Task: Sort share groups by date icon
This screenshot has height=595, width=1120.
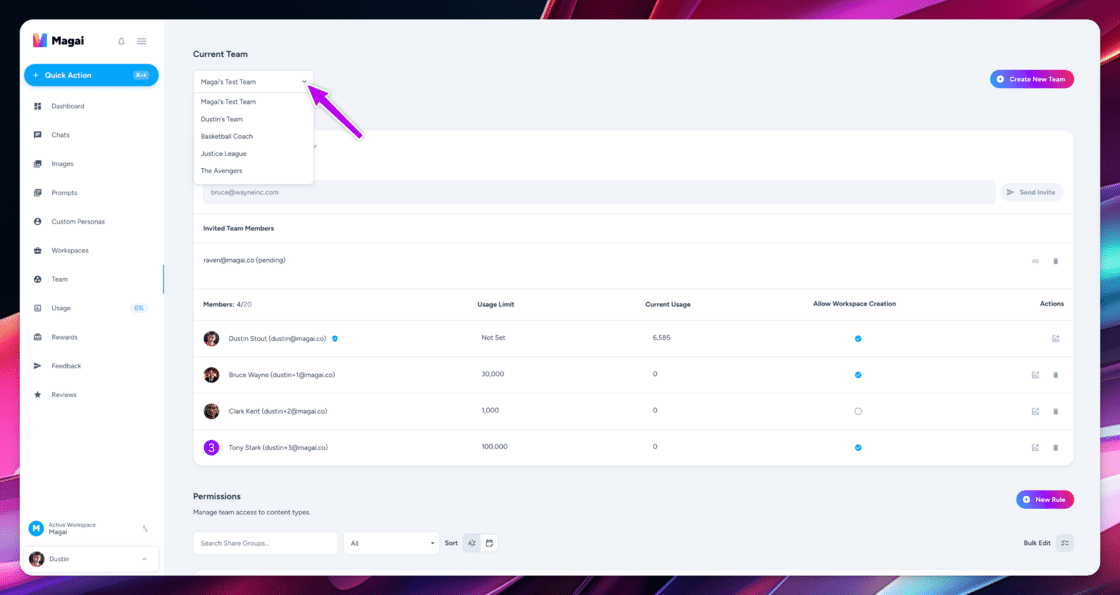Action: tap(489, 544)
